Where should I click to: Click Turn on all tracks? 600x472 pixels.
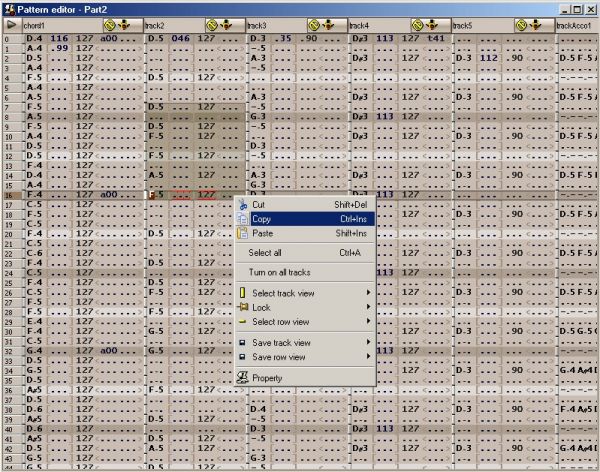(x=279, y=272)
